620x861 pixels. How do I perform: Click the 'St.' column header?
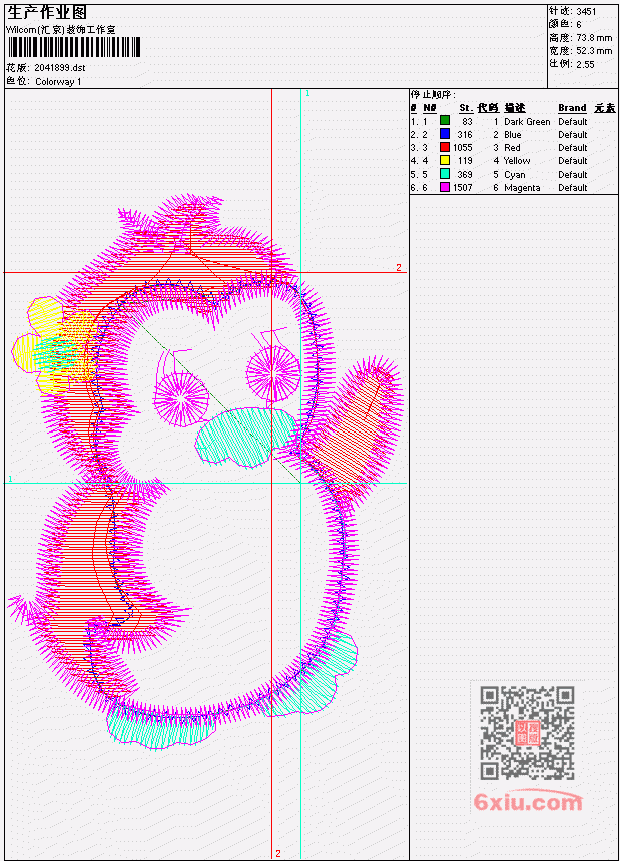pyautogui.click(x=466, y=108)
